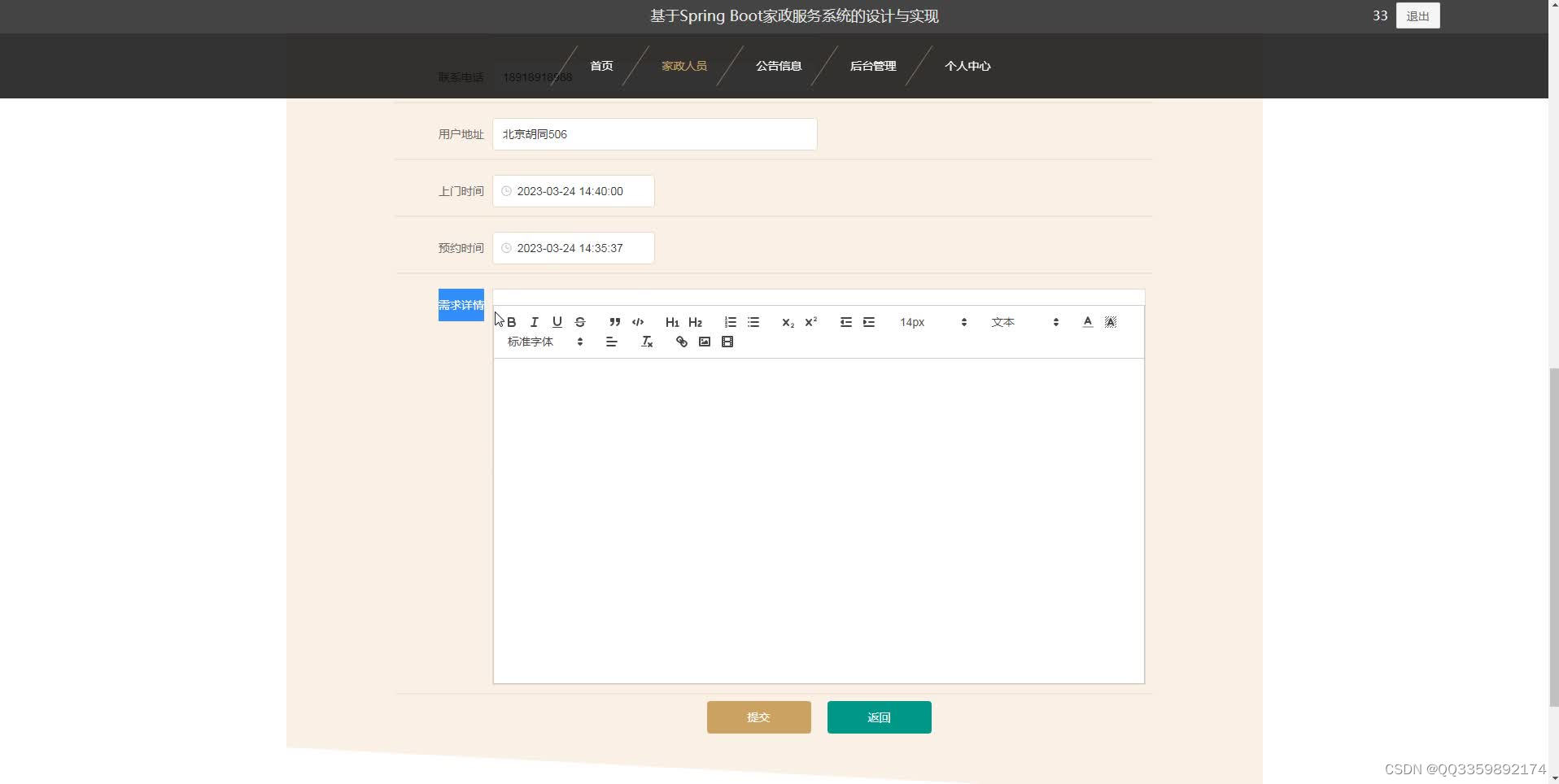Increase the text indent

click(x=869, y=322)
